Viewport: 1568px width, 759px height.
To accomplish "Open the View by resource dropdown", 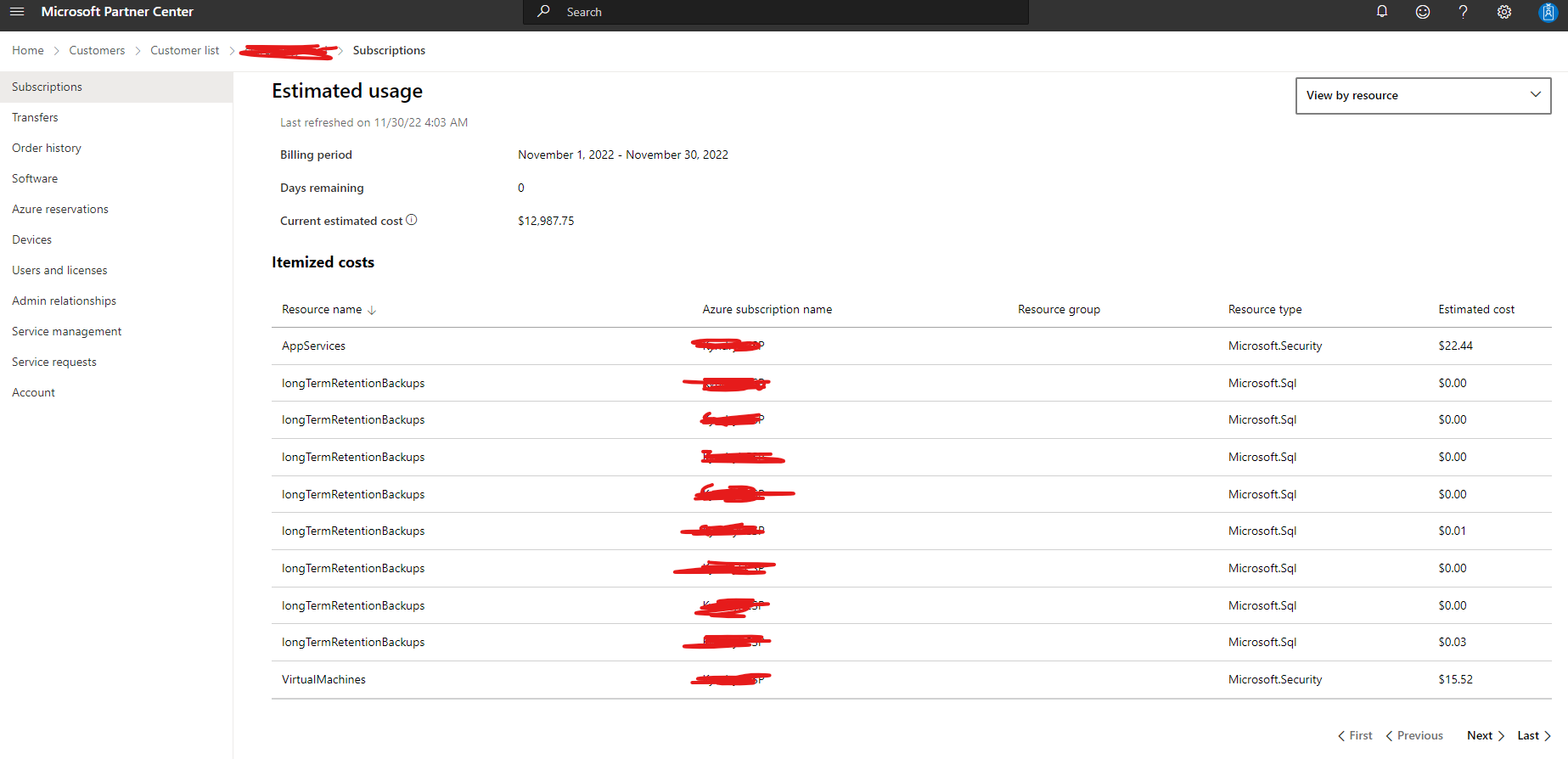I will click(x=1423, y=95).
